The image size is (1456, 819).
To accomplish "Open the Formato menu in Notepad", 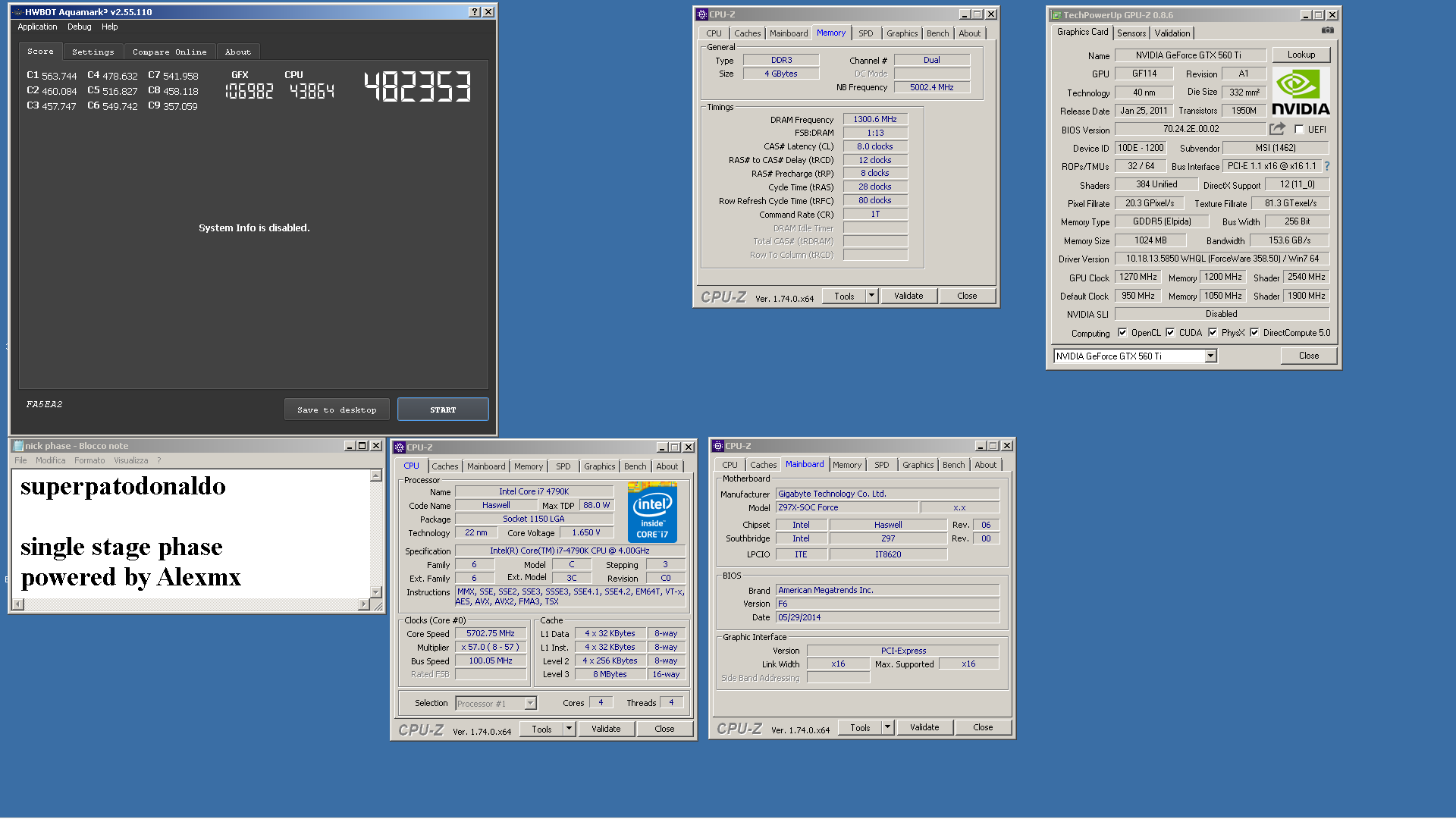I will click(89, 460).
